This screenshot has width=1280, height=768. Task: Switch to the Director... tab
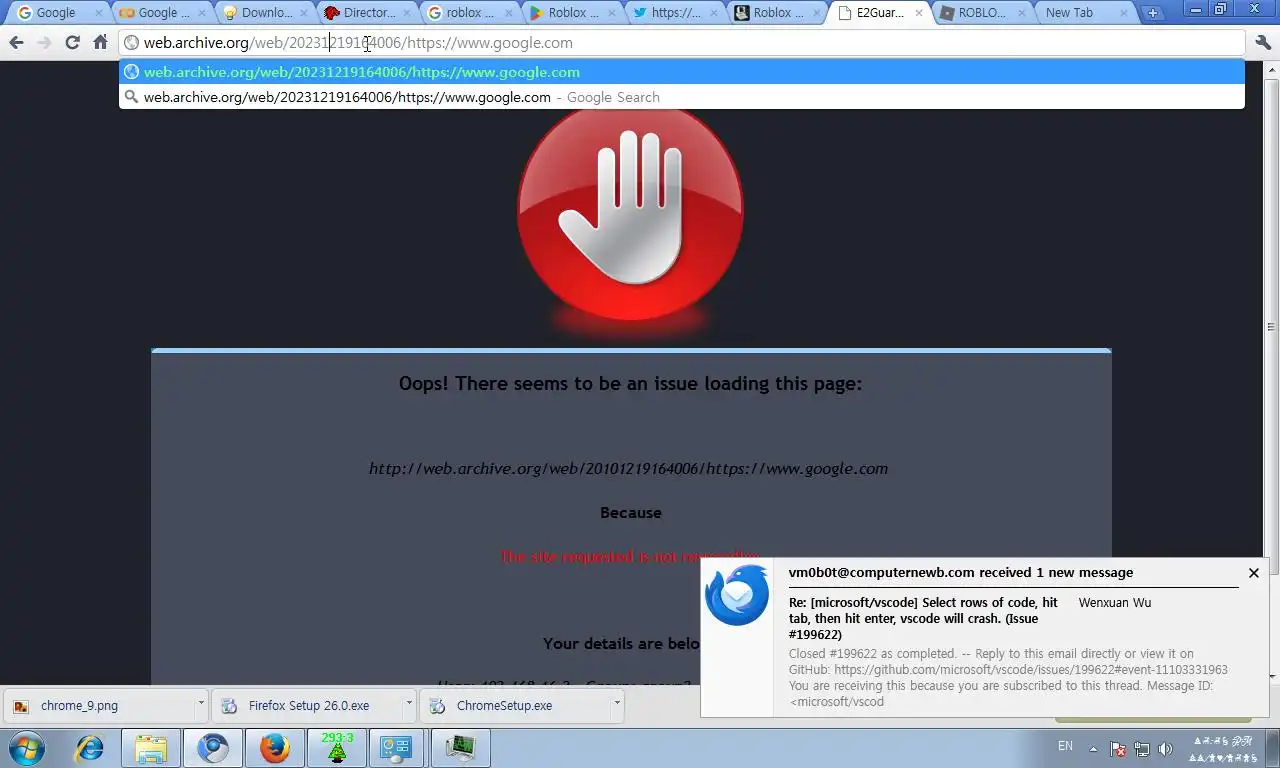tap(368, 13)
